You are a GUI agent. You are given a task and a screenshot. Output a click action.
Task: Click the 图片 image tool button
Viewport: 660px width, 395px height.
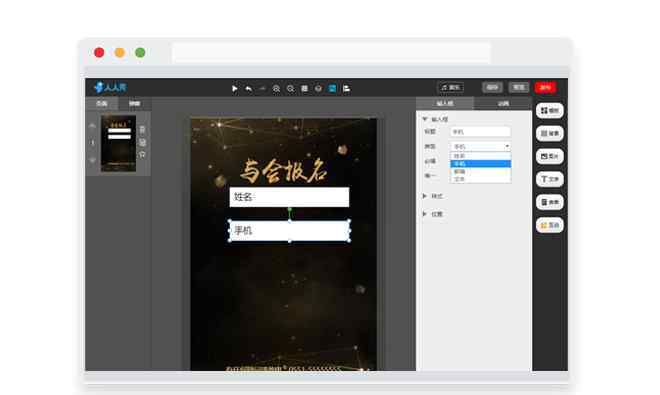click(550, 156)
